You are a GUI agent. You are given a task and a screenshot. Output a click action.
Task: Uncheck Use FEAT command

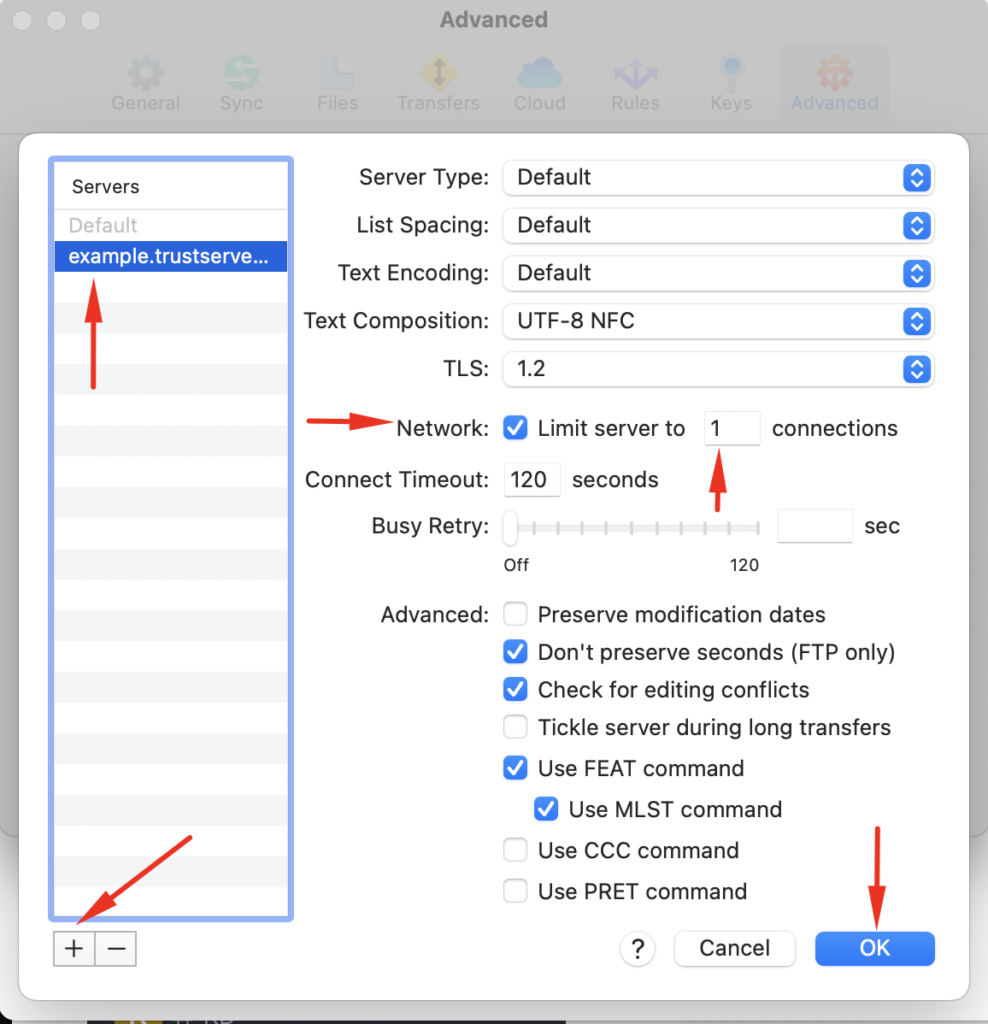pyautogui.click(x=515, y=768)
